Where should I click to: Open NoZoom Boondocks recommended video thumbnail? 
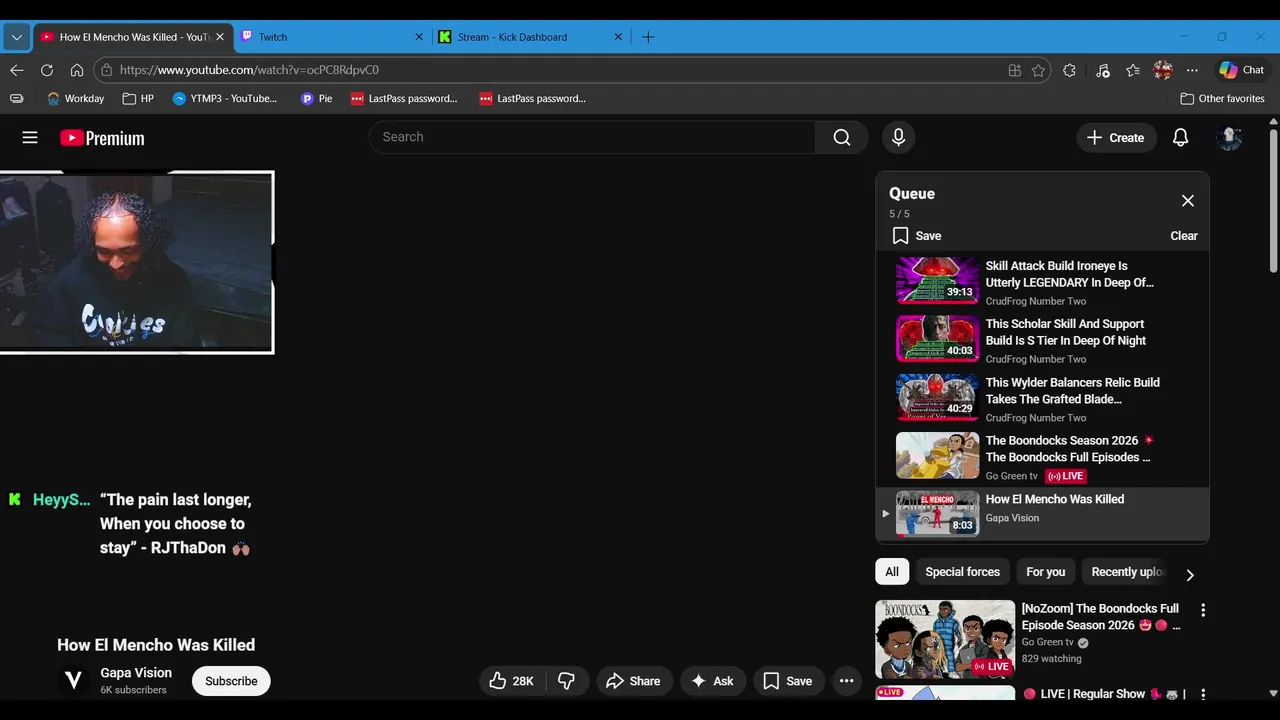click(945, 639)
